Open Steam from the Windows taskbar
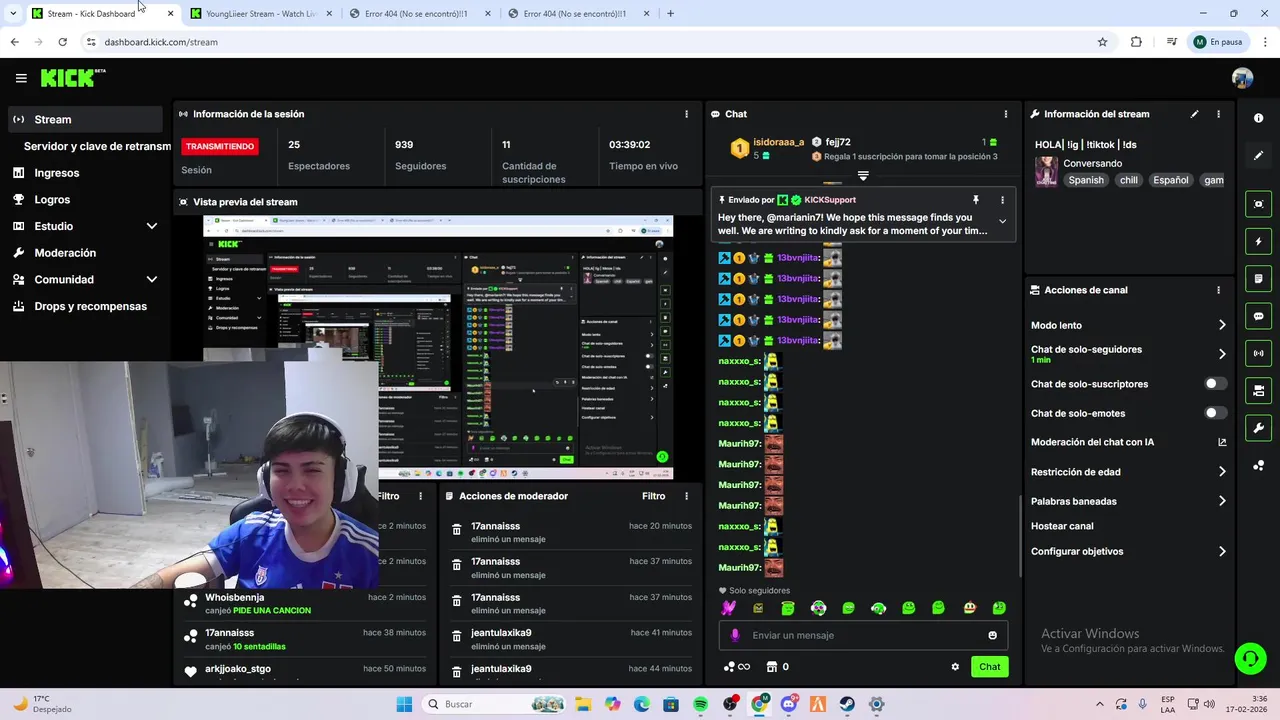This screenshot has width=1280, height=720. coord(847,704)
